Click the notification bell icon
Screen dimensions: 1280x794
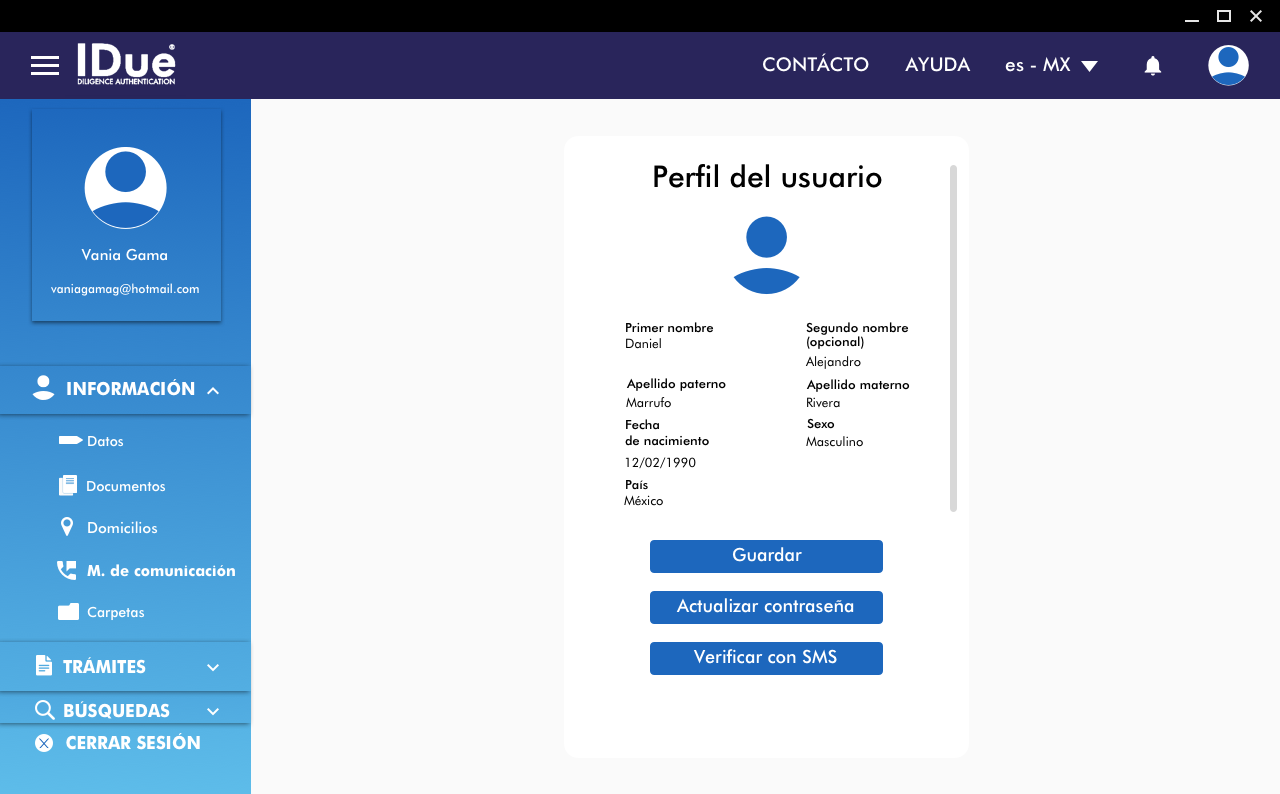click(1152, 66)
